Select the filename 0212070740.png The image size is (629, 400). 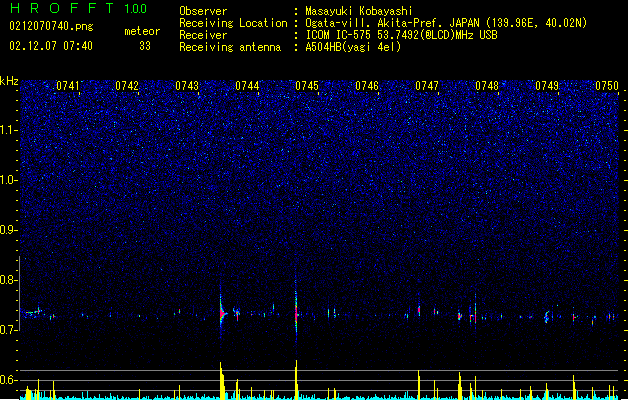click(x=51, y=26)
